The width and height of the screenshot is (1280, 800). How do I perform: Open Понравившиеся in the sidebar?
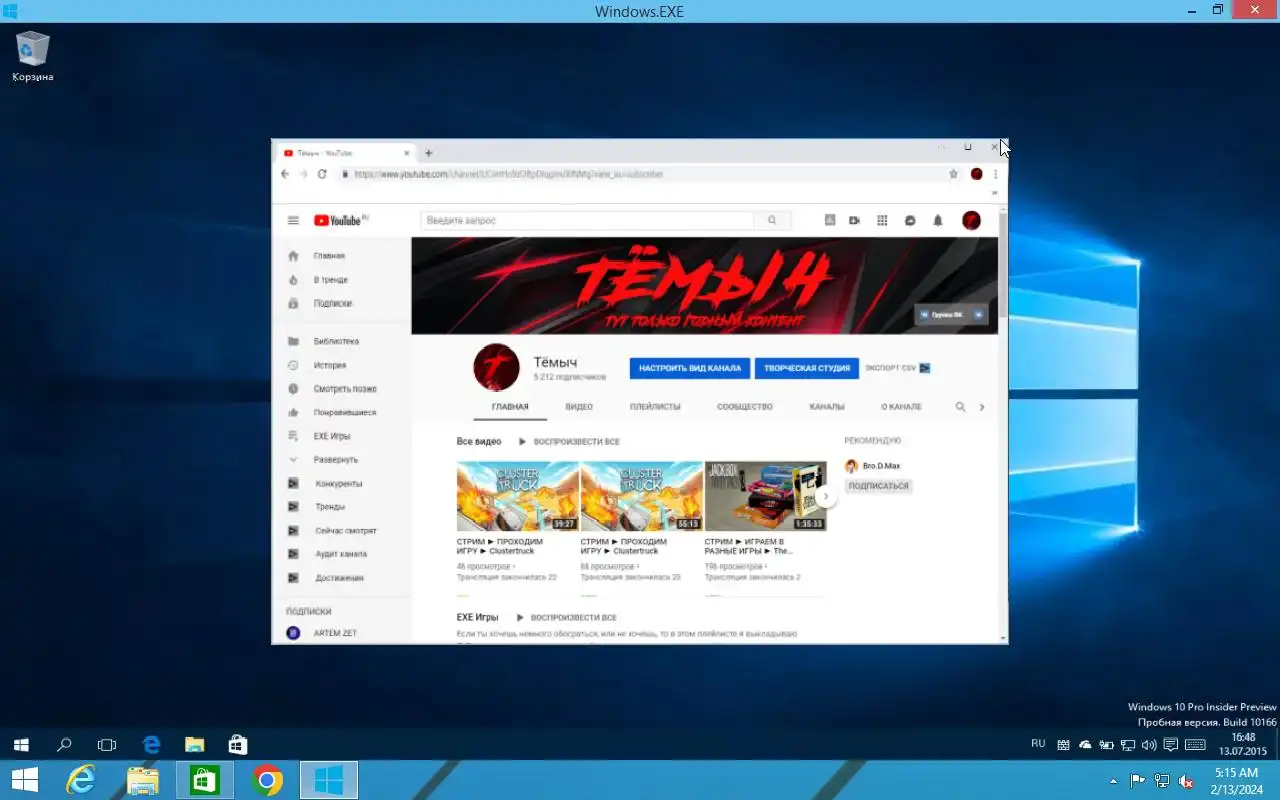tap(344, 412)
